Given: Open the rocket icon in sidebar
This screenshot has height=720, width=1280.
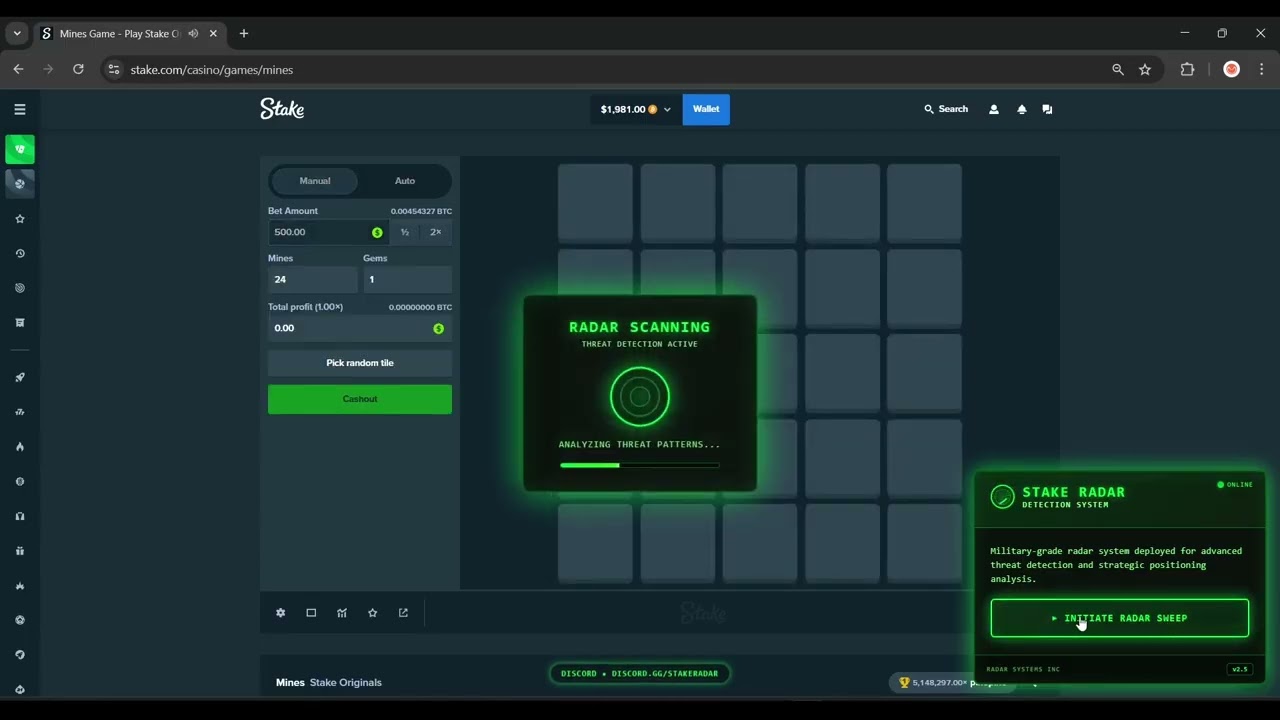Looking at the screenshot, I should 20,377.
